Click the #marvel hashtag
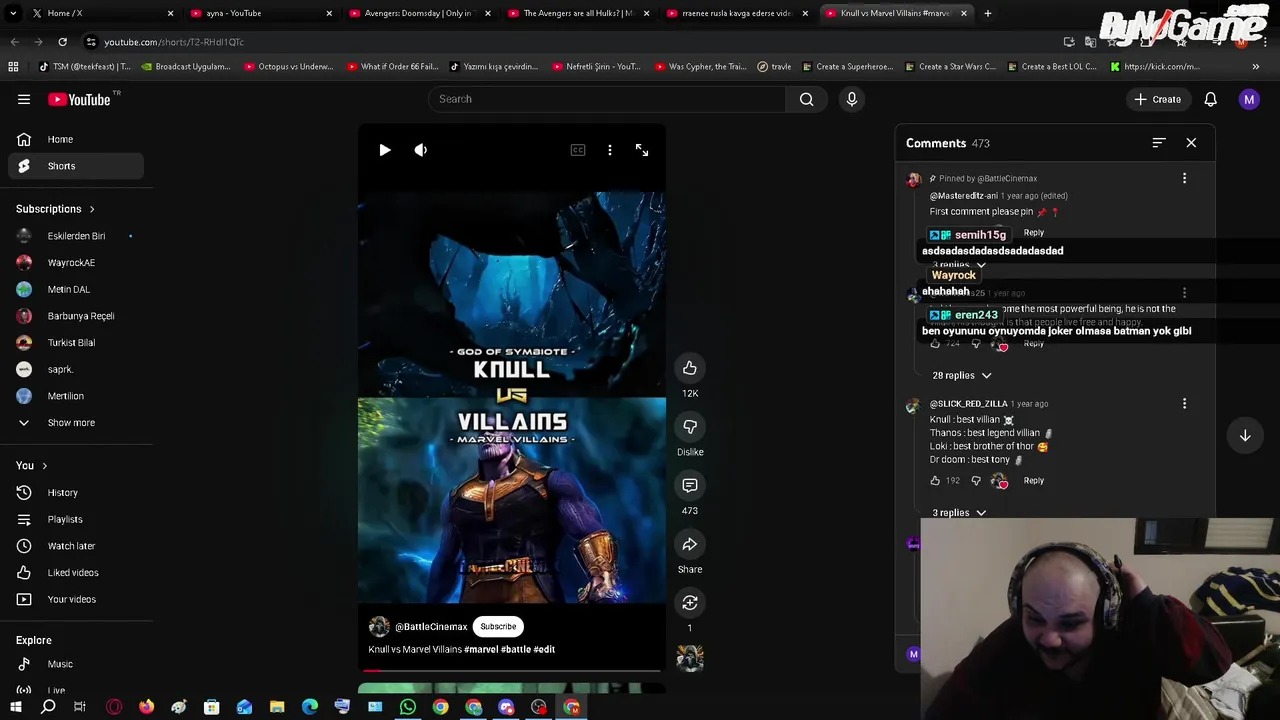Viewport: 1280px width, 720px height. point(481,650)
